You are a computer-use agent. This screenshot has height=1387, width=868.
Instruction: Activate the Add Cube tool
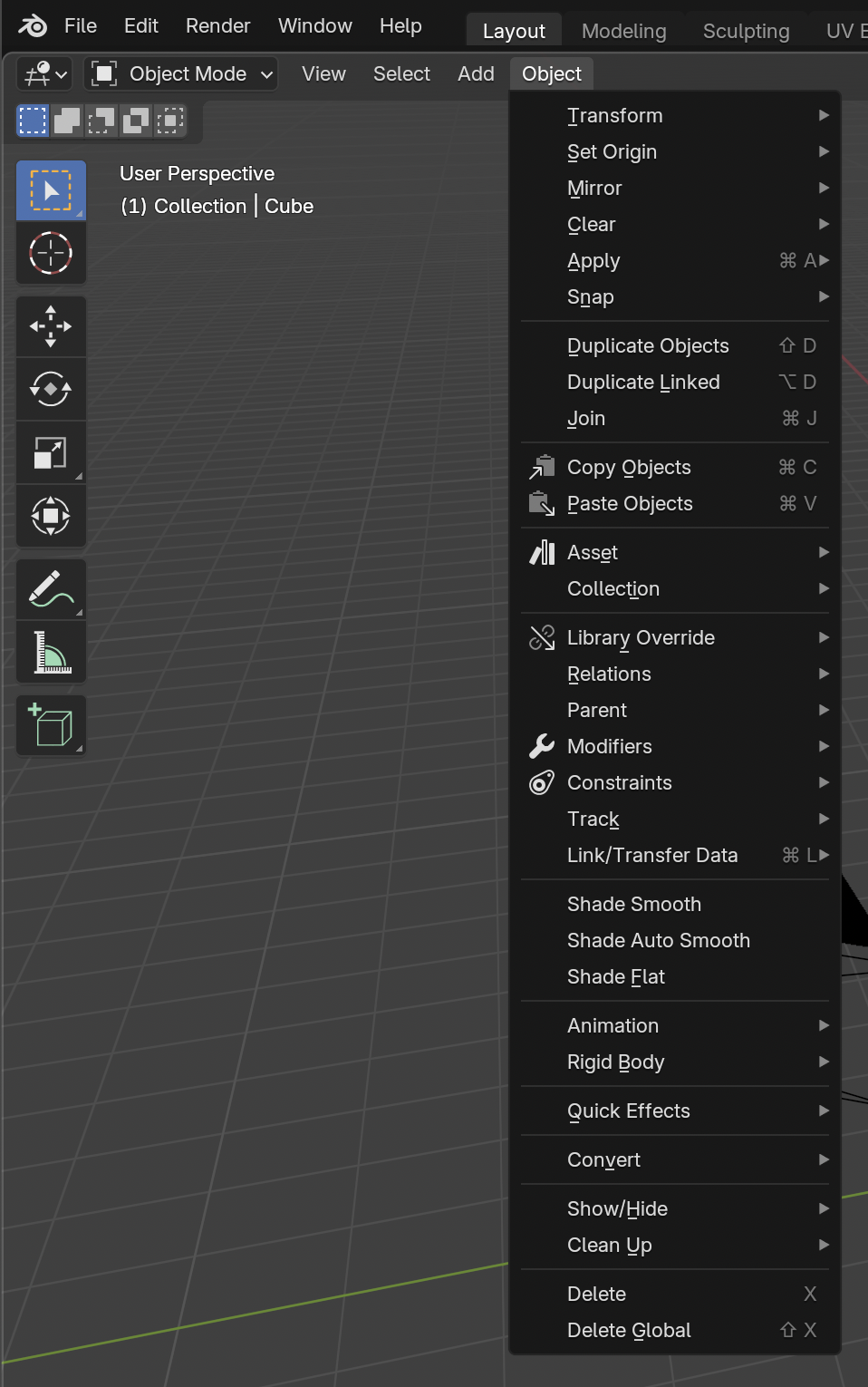click(x=51, y=725)
